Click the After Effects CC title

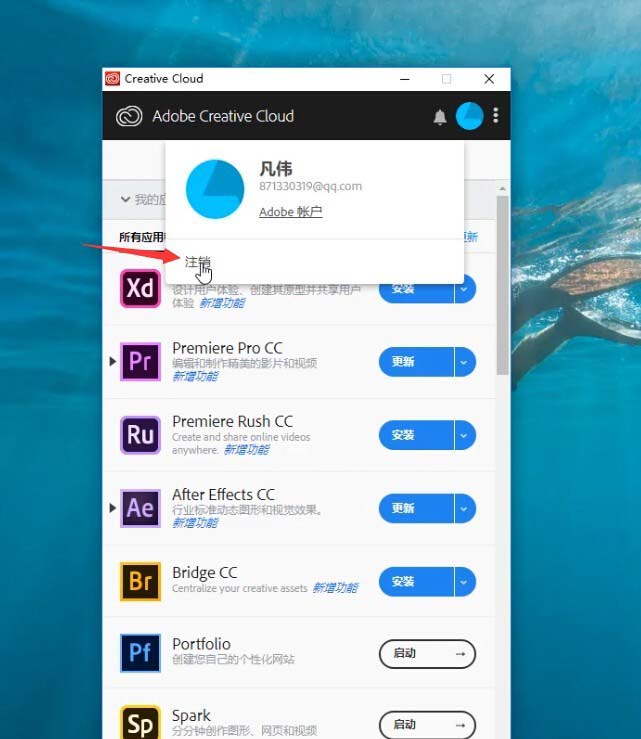tap(223, 495)
